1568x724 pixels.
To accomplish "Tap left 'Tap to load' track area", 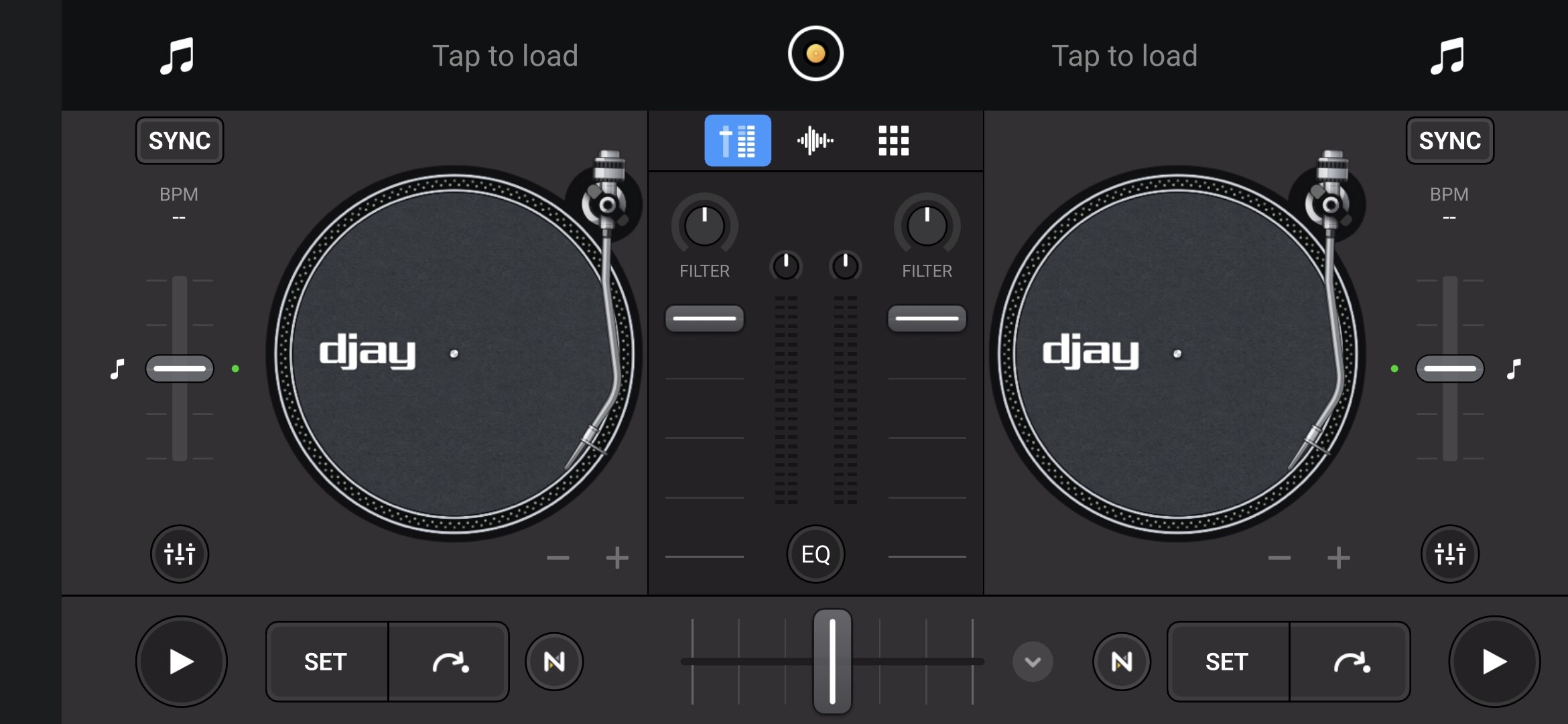I will pos(505,56).
